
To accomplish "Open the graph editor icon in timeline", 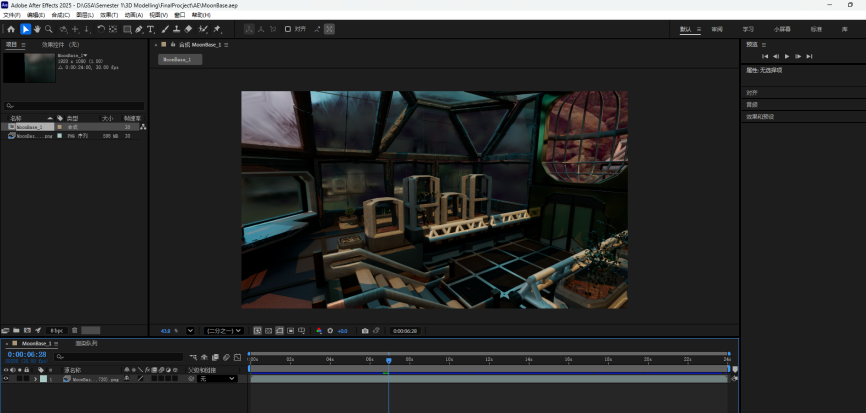I will 237,357.
